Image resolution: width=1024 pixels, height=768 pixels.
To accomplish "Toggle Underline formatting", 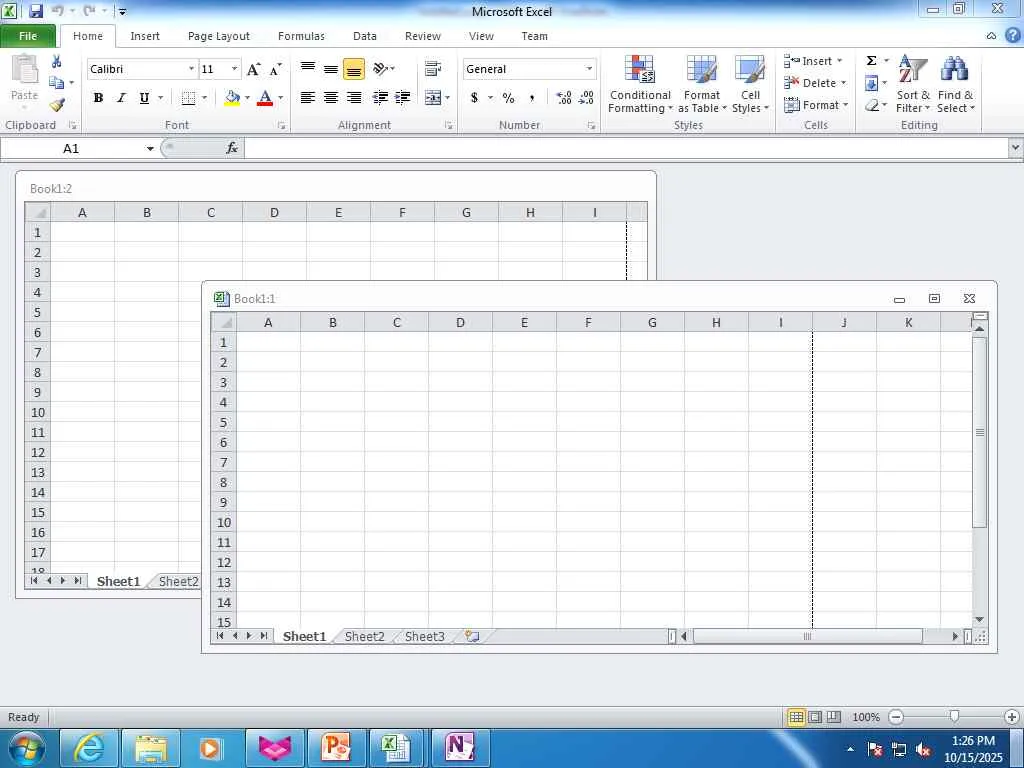I will (x=144, y=98).
